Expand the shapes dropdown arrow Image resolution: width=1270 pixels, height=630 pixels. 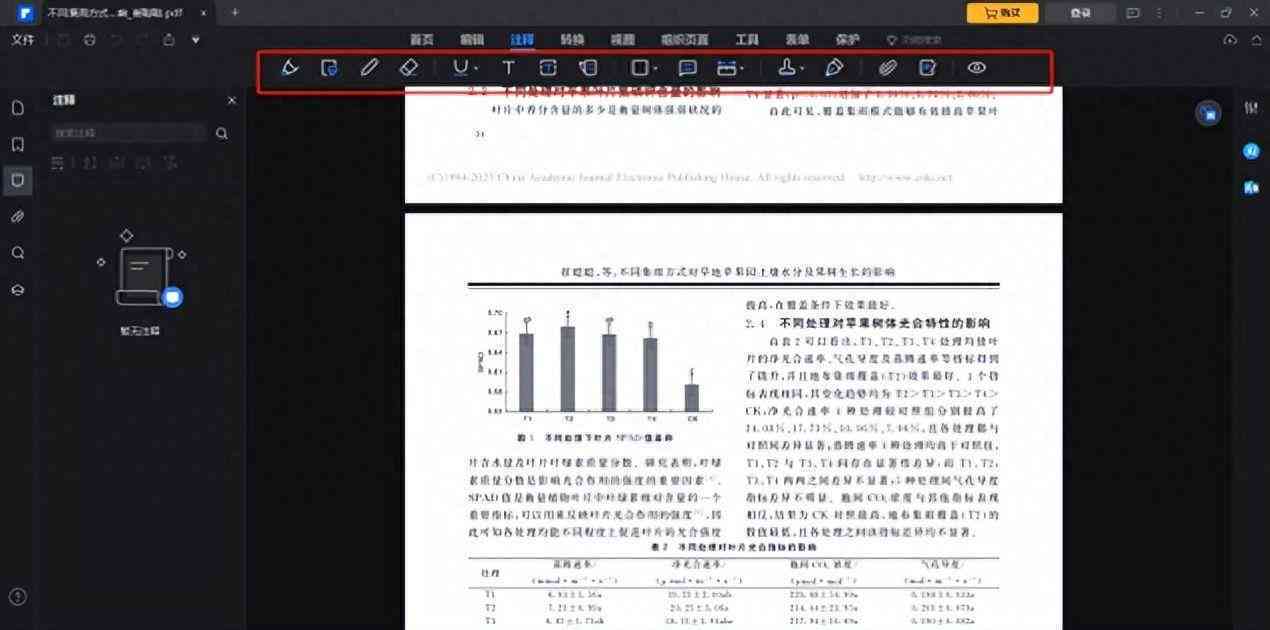(x=655, y=69)
